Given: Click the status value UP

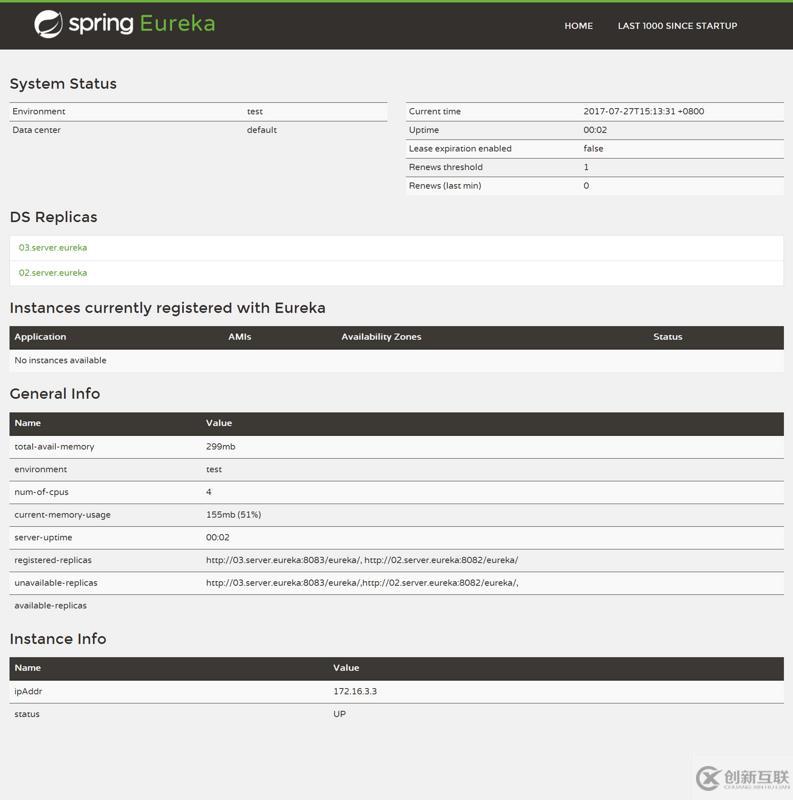Looking at the screenshot, I should click(x=339, y=714).
